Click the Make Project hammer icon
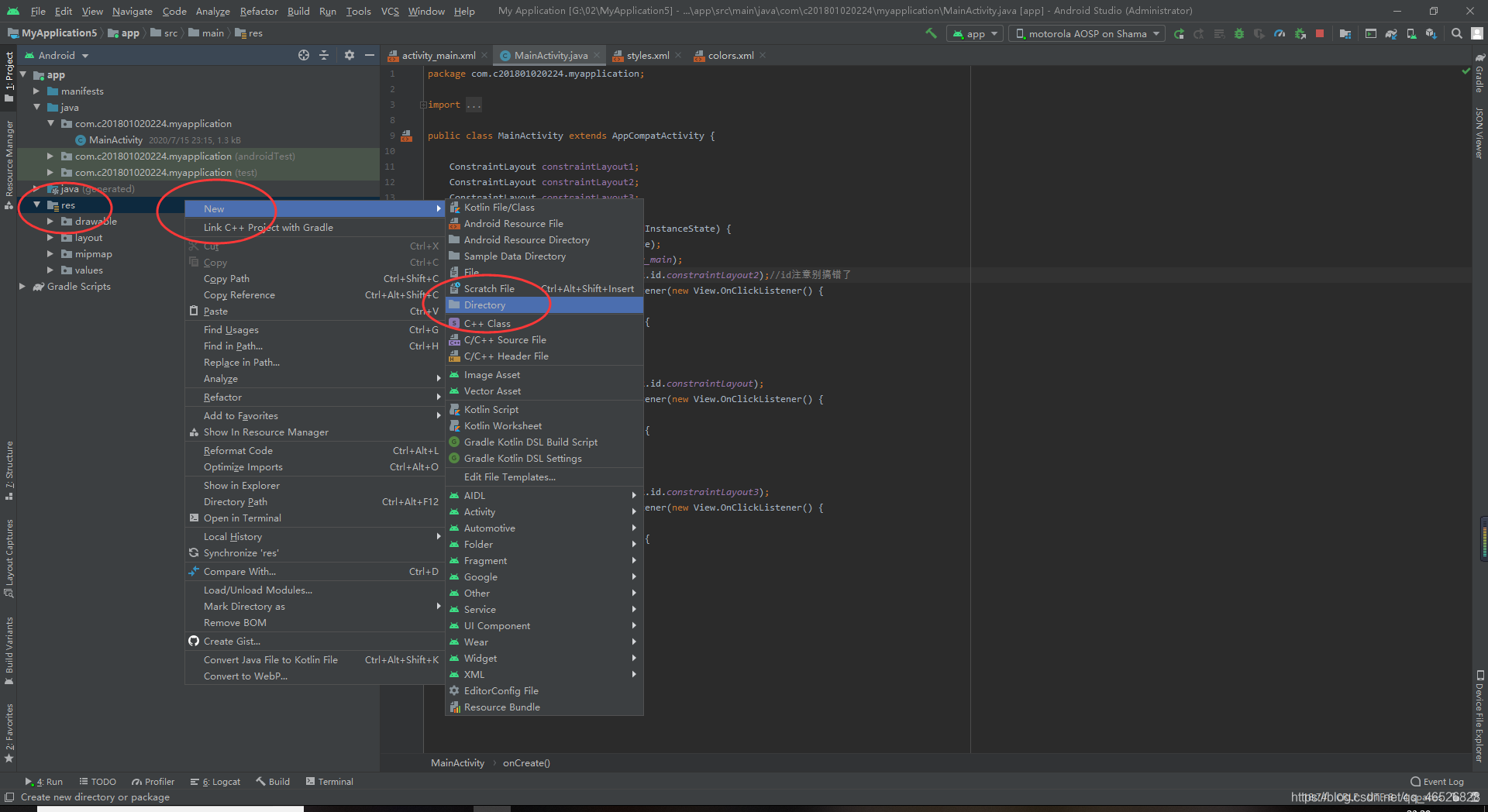This screenshot has height=812, width=1488. [x=932, y=33]
